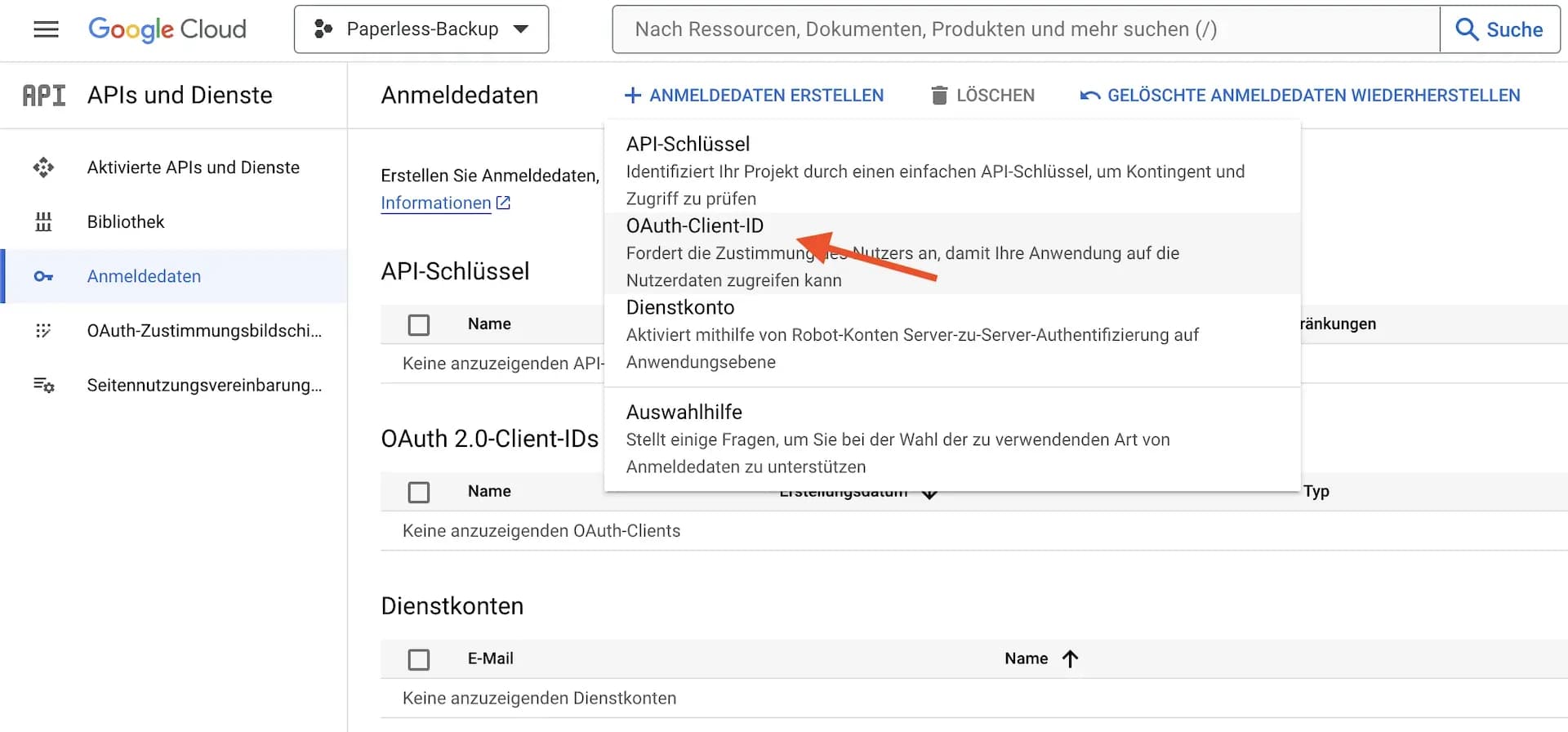Tick the API-Schlüssel table select-all checkbox
This screenshot has width=1568, height=732.
(x=419, y=325)
